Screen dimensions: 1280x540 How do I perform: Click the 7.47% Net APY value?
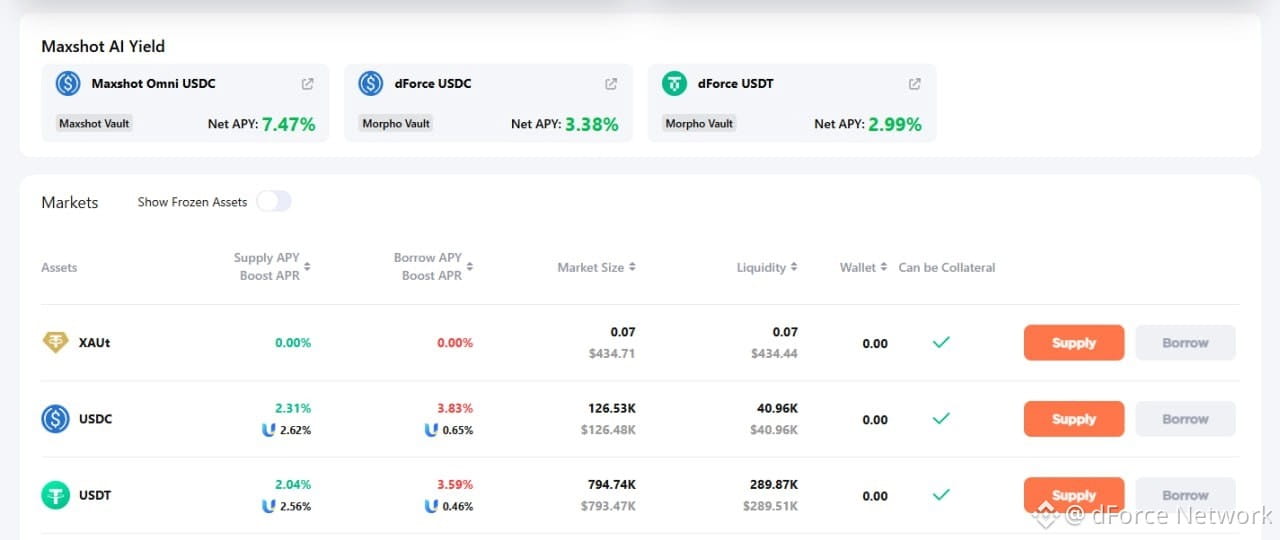[289, 125]
